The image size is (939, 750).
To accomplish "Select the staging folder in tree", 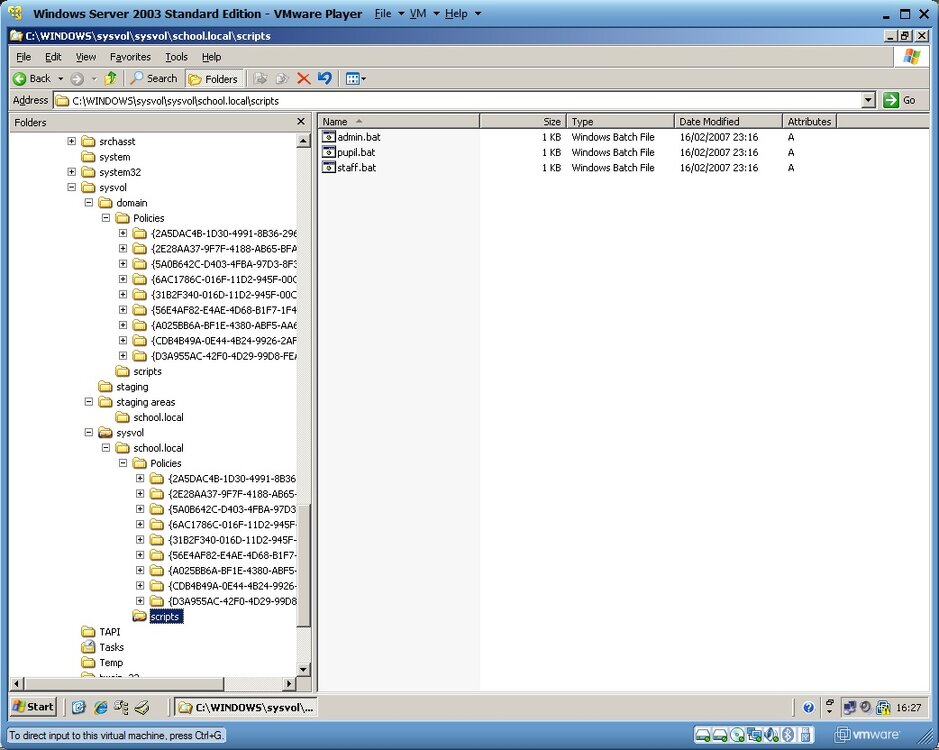I will 123,387.
